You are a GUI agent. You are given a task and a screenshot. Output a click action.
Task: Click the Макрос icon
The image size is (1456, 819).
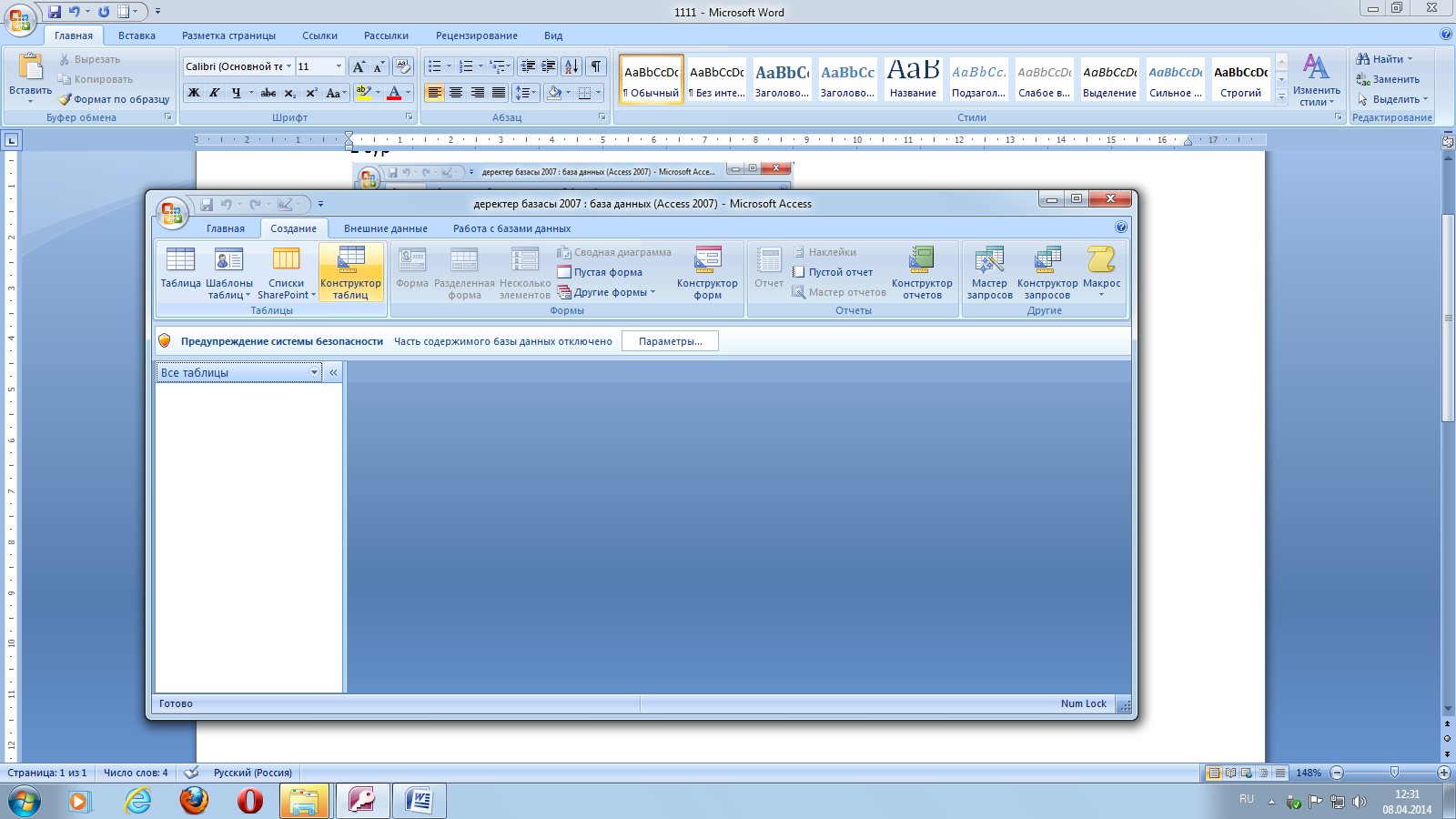(1101, 271)
